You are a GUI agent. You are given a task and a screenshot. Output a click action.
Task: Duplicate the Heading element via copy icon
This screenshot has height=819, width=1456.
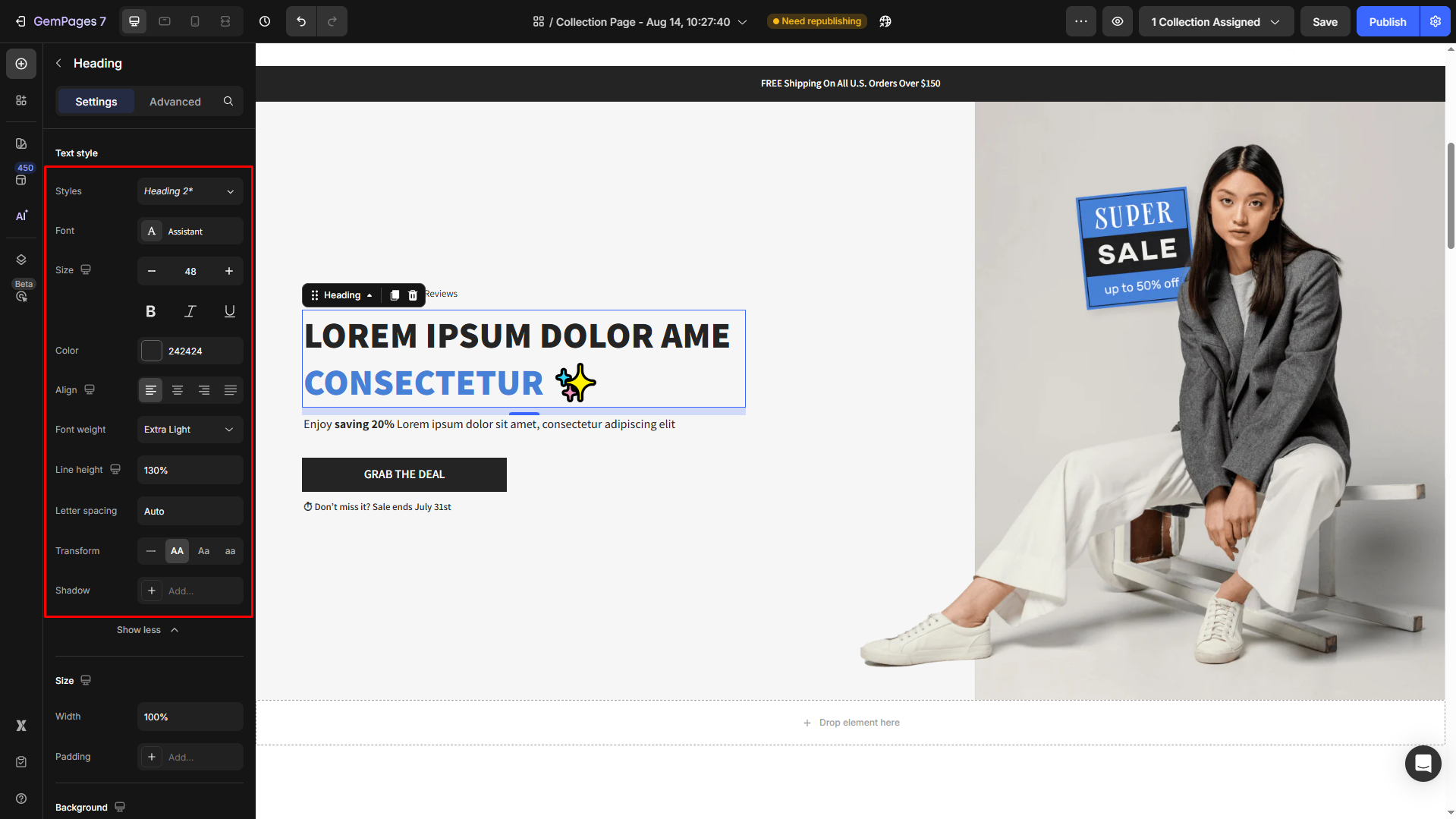coord(395,295)
